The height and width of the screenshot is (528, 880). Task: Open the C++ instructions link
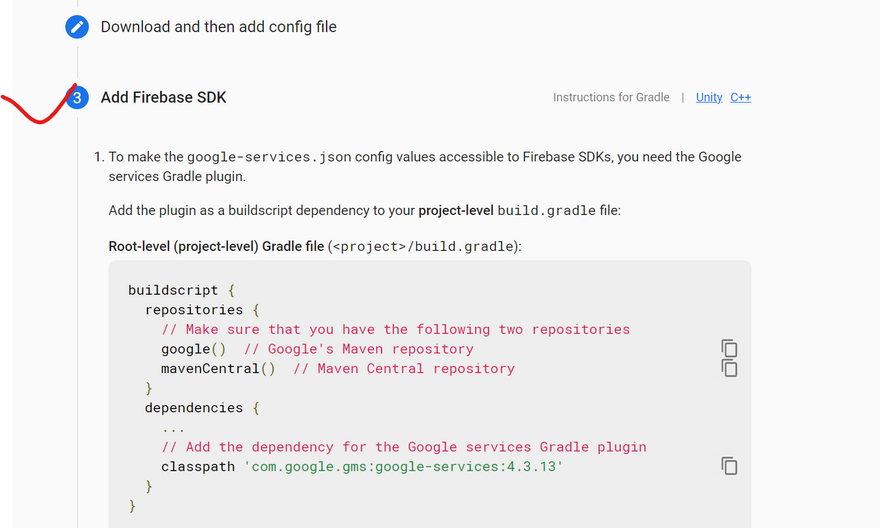(x=740, y=98)
